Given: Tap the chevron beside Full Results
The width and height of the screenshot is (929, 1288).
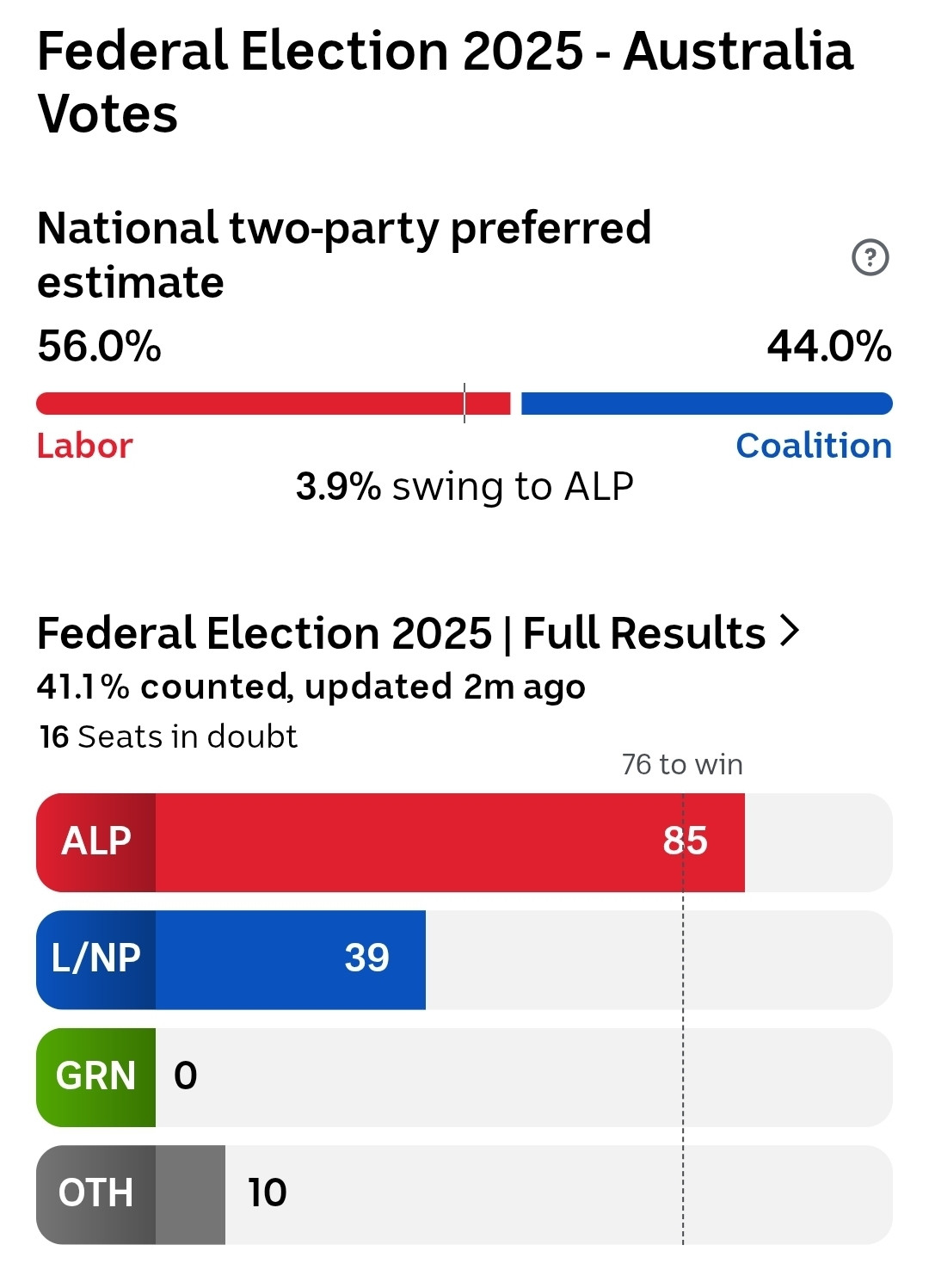Looking at the screenshot, I should [790, 631].
